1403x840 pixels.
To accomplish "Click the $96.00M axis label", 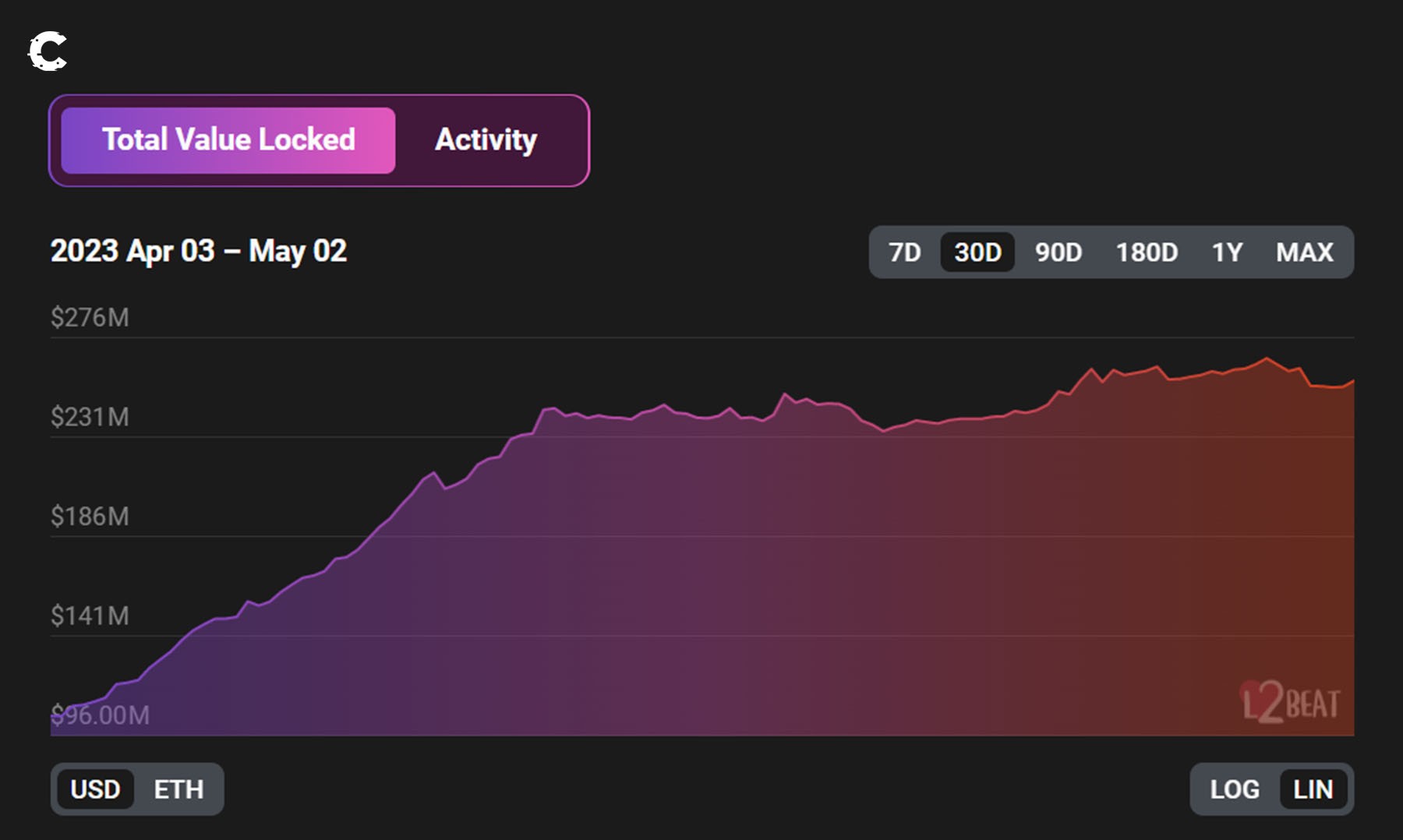I will (x=100, y=715).
